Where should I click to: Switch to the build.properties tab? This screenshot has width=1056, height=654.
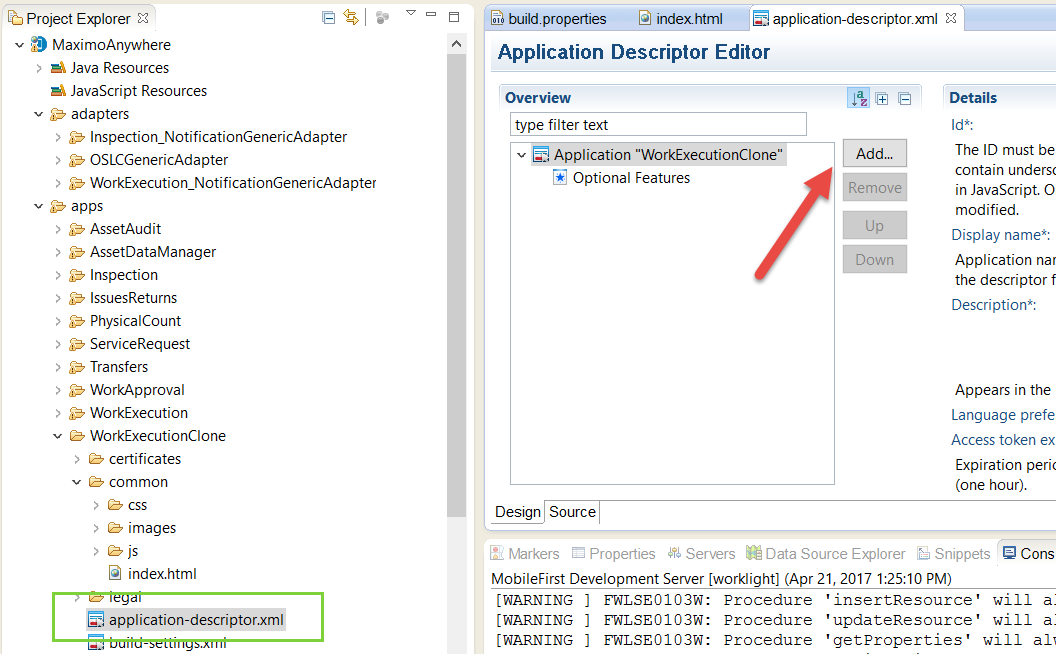point(555,17)
